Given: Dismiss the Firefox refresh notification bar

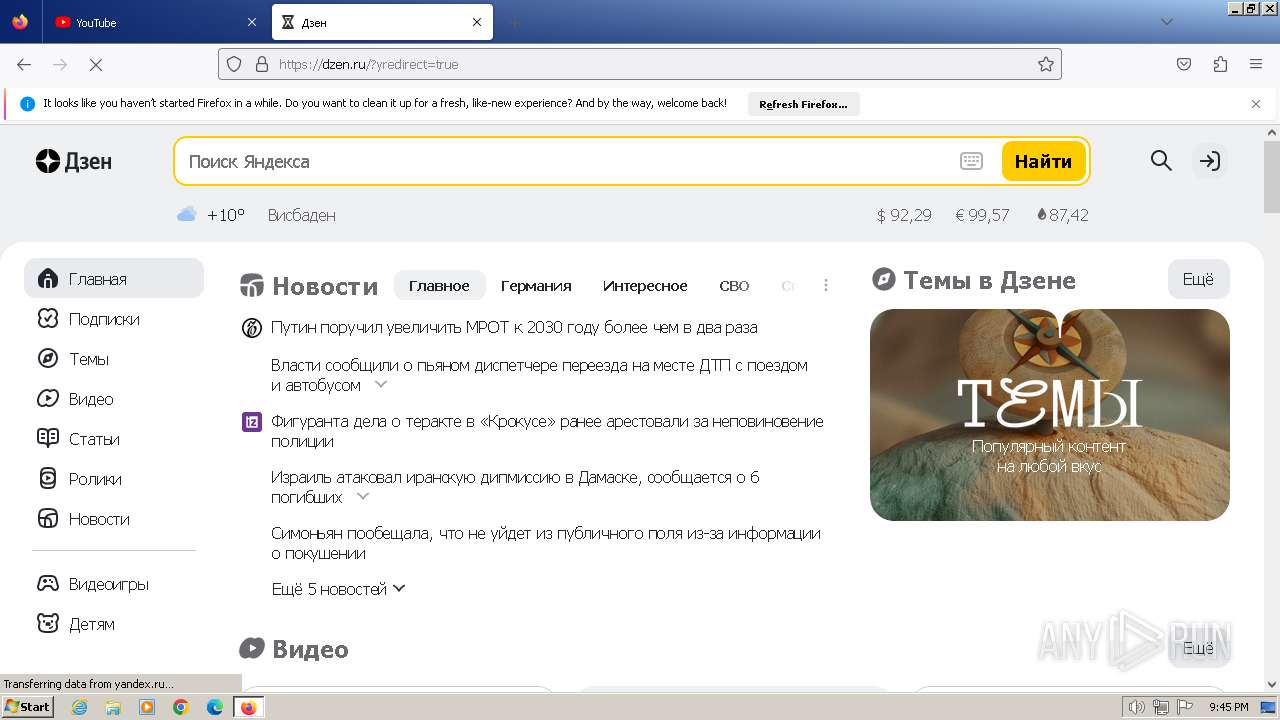Looking at the screenshot, I should pos(1256,103).
